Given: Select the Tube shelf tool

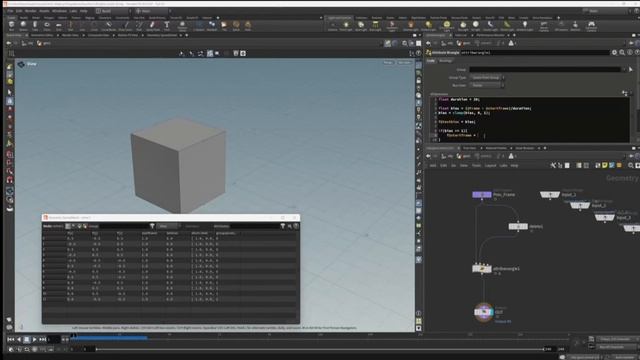Looking at the screenshot, I should click(35, 26).
